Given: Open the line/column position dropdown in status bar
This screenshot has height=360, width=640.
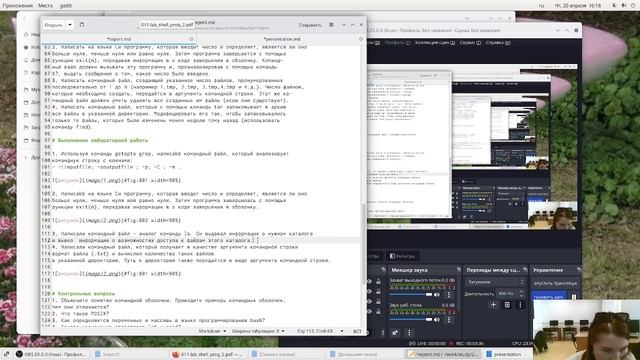Looking at the screenshot, I should [x=320, y=331].
